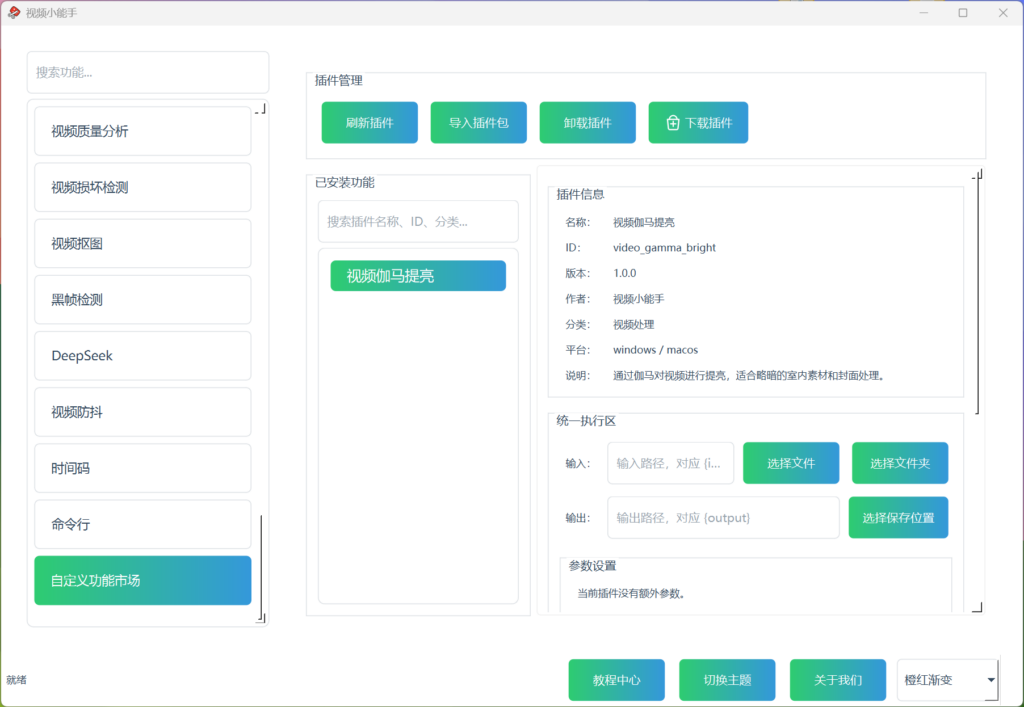Viewport: 1024px width, 707px height.
Task: Open the 命令行 function
Action: (x=143, y=524)
